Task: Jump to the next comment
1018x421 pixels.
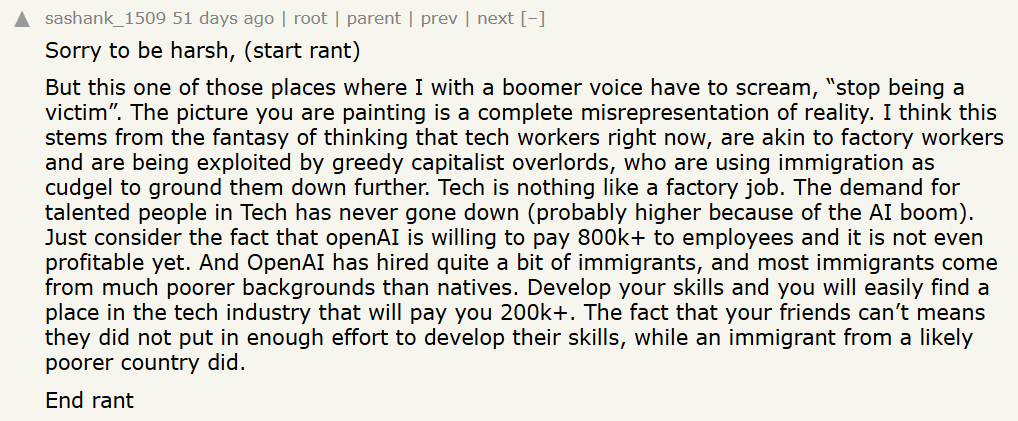Action: (495, 19)
